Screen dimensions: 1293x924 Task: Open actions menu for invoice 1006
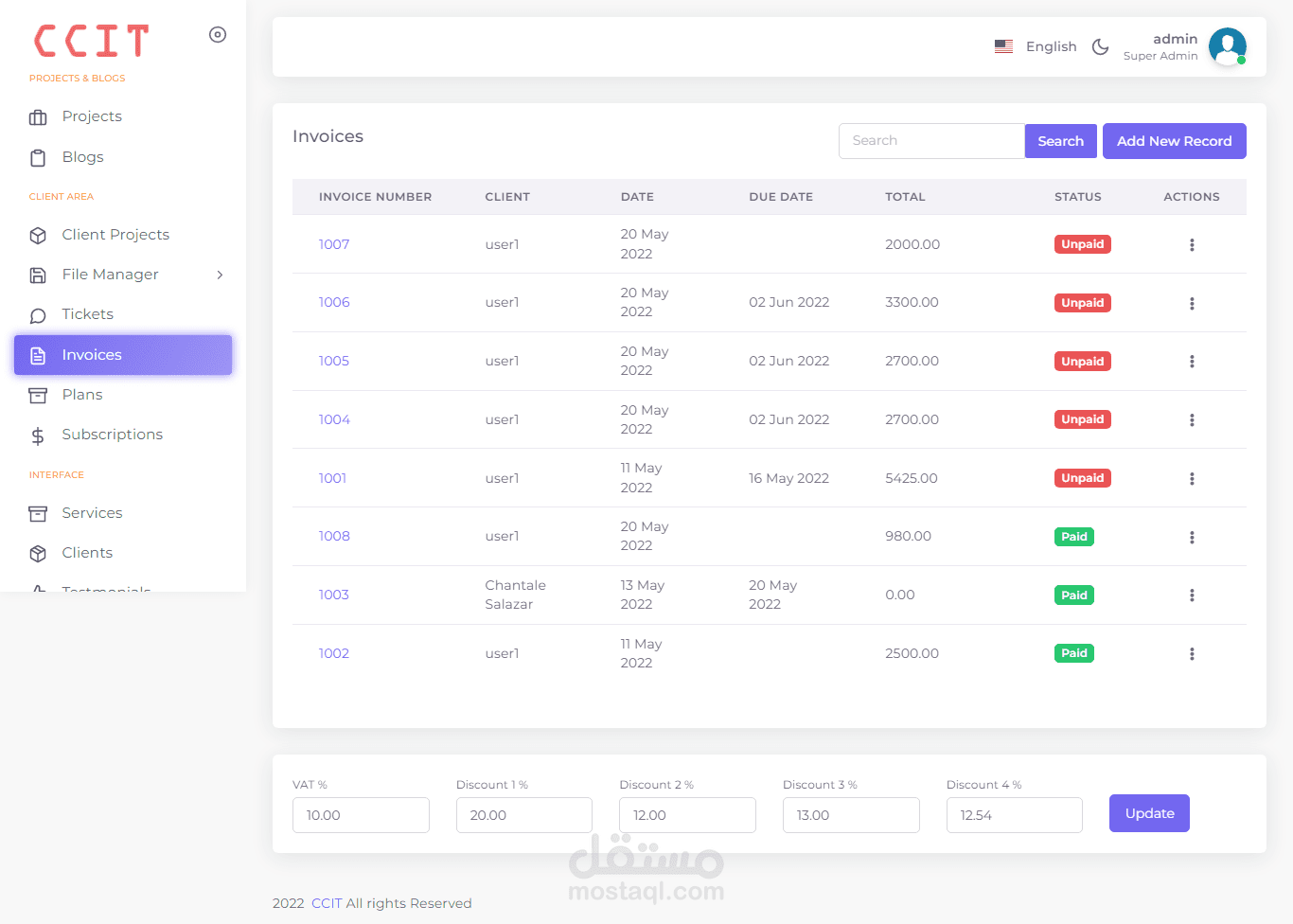tap(1192, 304)
